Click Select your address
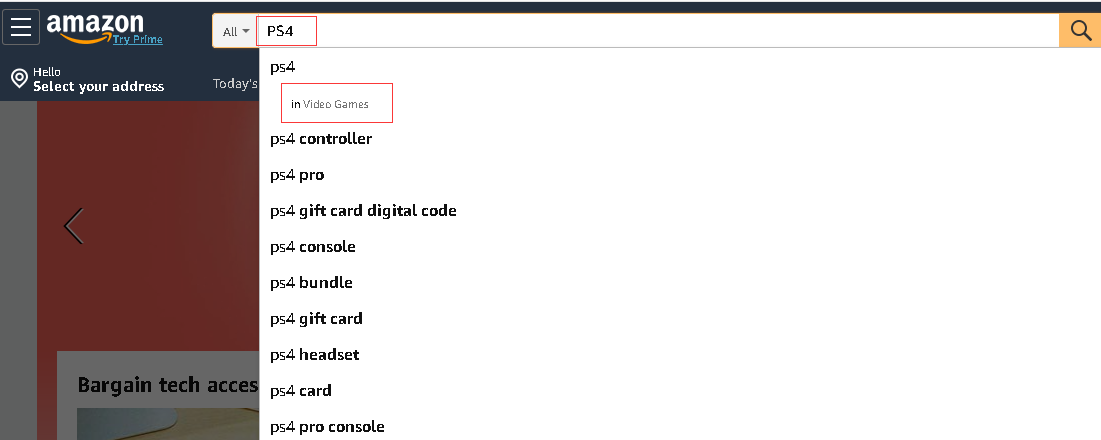 click(98, 87)
